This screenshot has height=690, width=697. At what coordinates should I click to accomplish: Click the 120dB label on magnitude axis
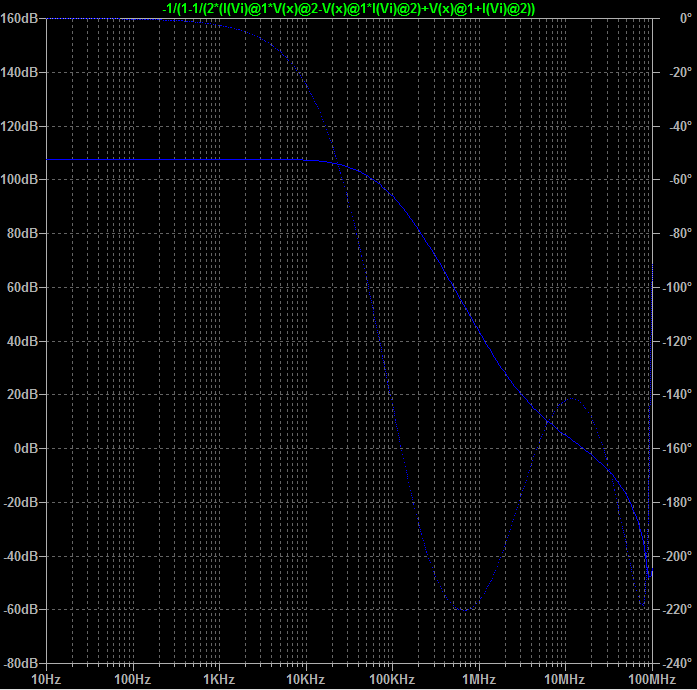click(19, 126)
